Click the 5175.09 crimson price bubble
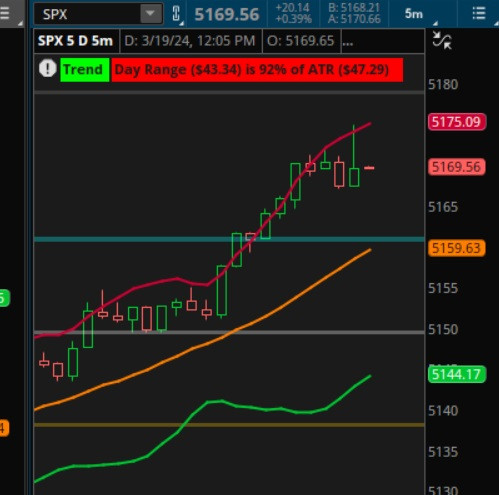Viewport: 499px width, 495px height. pyautogui.click(x=457, y=122)
